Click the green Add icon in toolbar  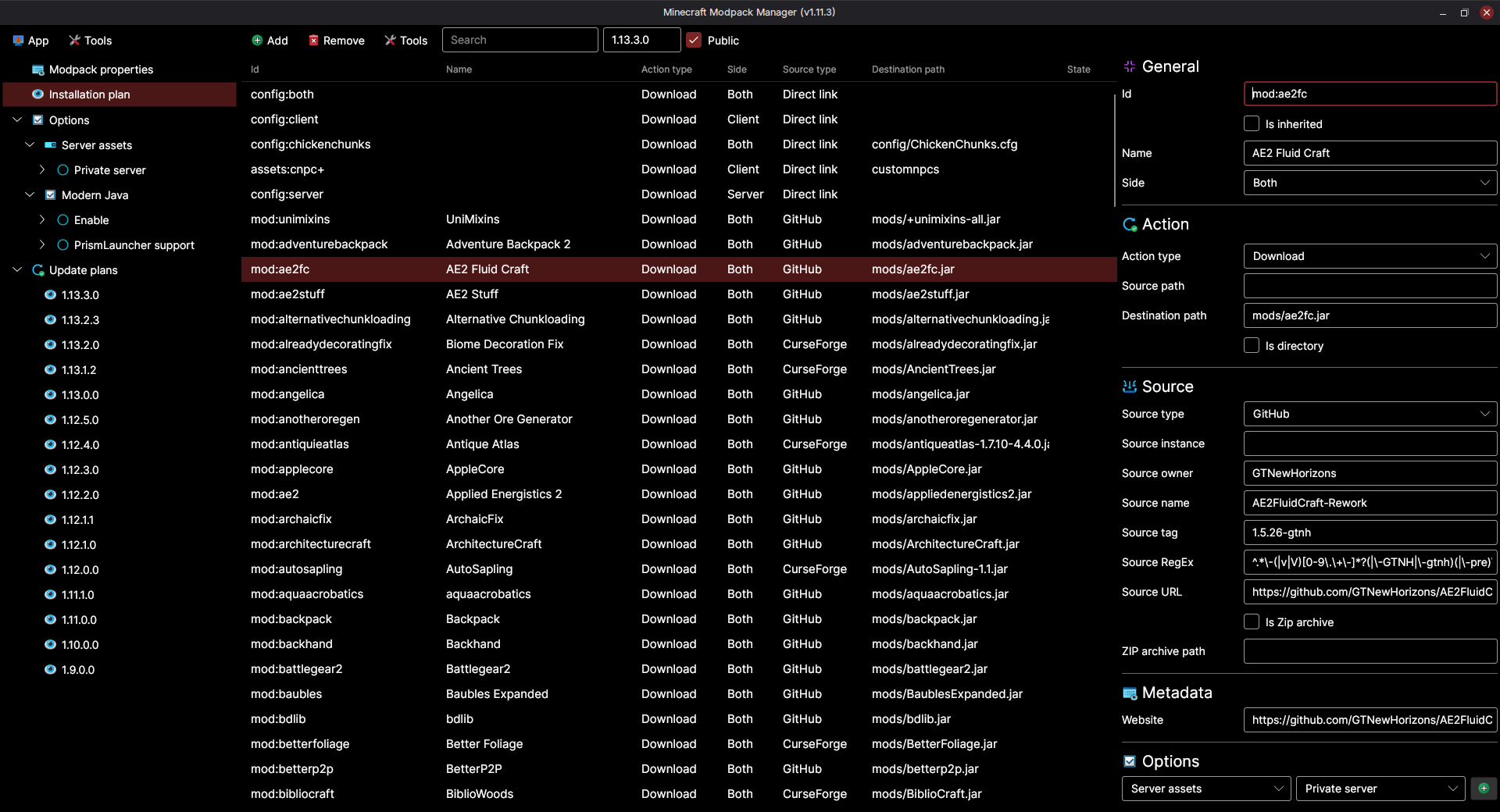click(257, 41)
